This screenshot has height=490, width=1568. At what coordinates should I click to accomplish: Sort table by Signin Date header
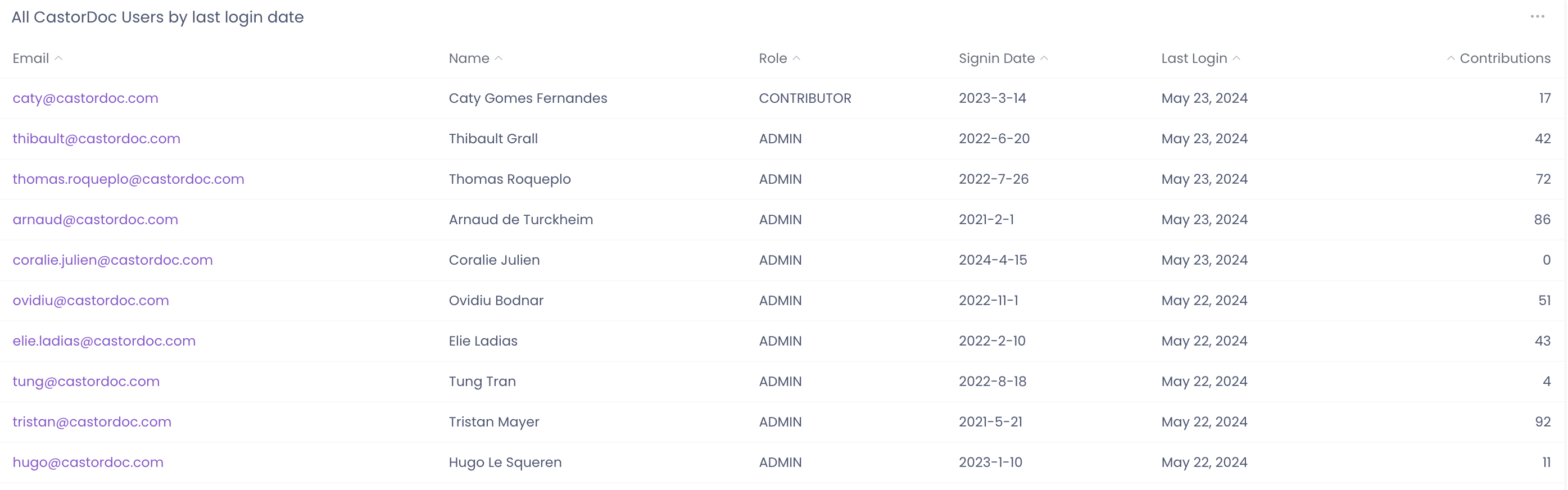tap(996, 58)
